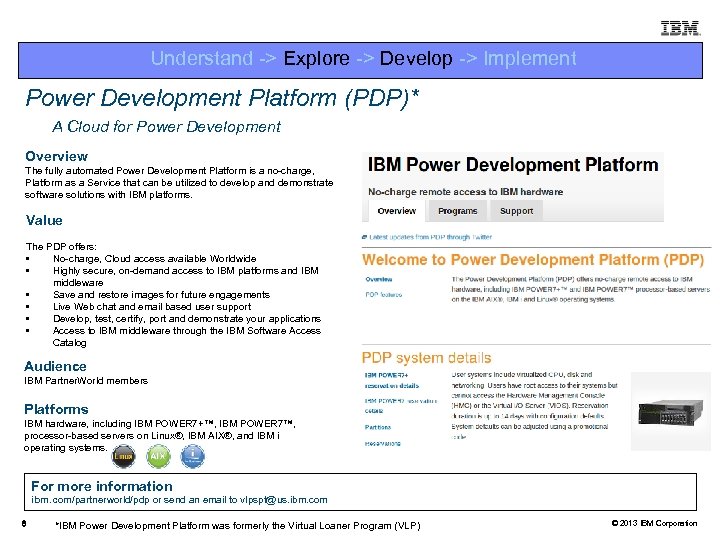Click the title Power Development Platform (PDP)*
This screenshot has height=540, width=720.
[222, 98]
